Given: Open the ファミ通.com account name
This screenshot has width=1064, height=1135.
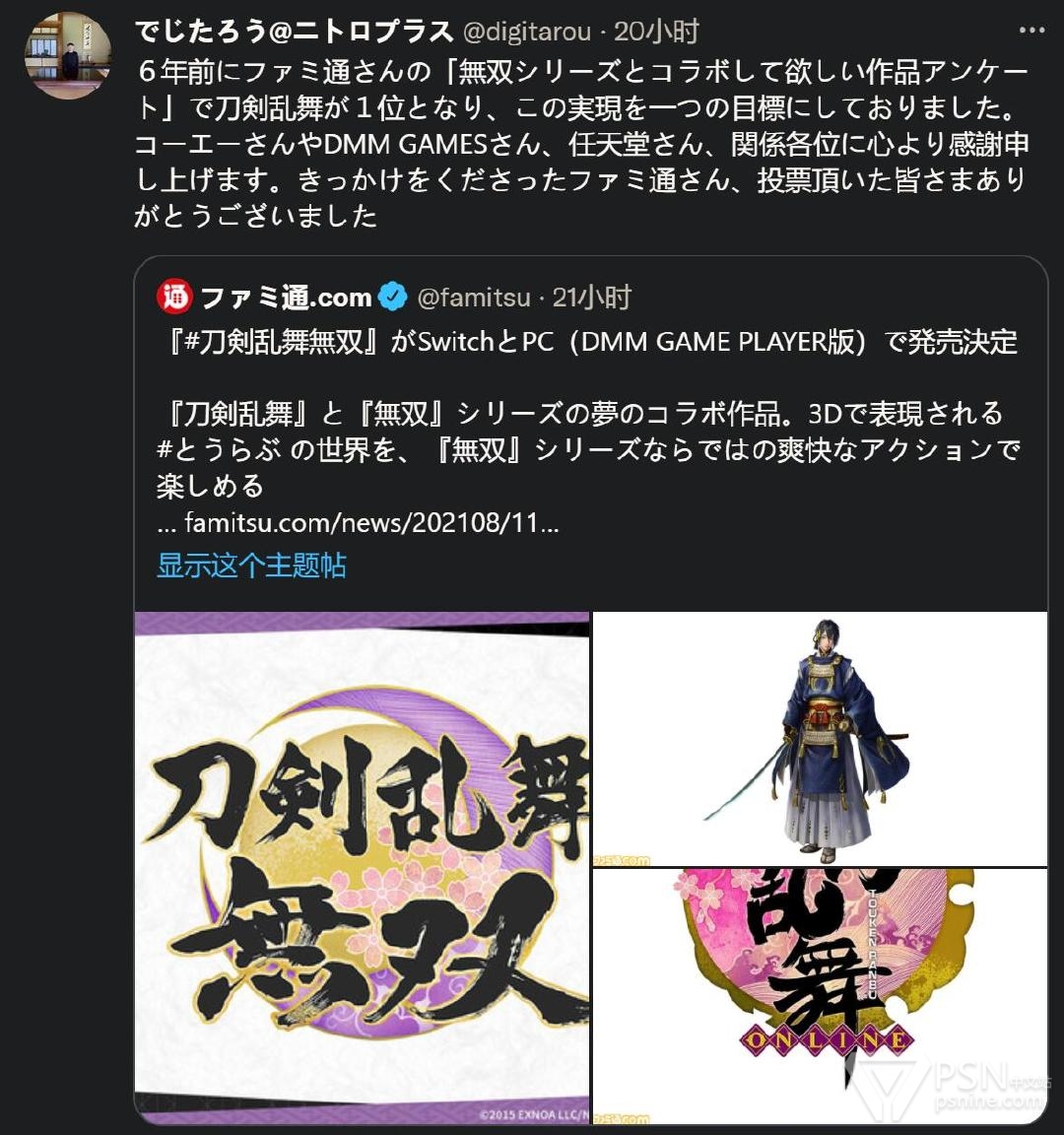Looking at the screenshot, I should [x=285, y=297].
